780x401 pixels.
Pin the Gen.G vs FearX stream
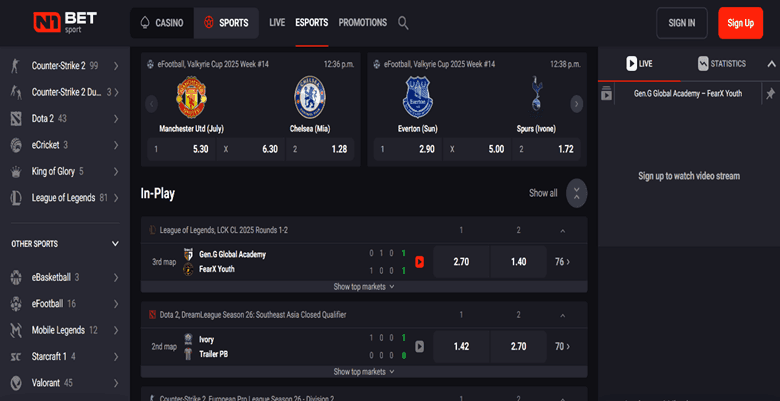coord(770,93)
